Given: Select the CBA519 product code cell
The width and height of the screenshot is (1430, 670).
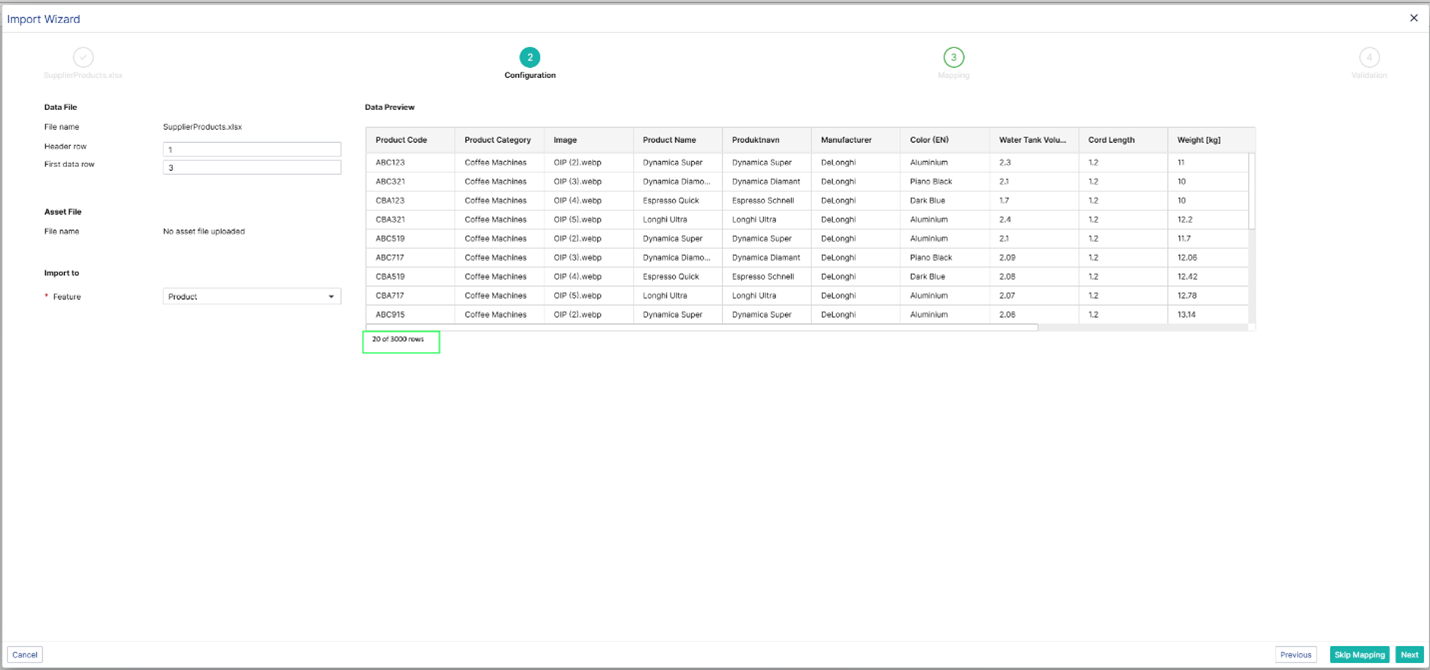Looking at the screenshot, I should (x=410, y=277).
